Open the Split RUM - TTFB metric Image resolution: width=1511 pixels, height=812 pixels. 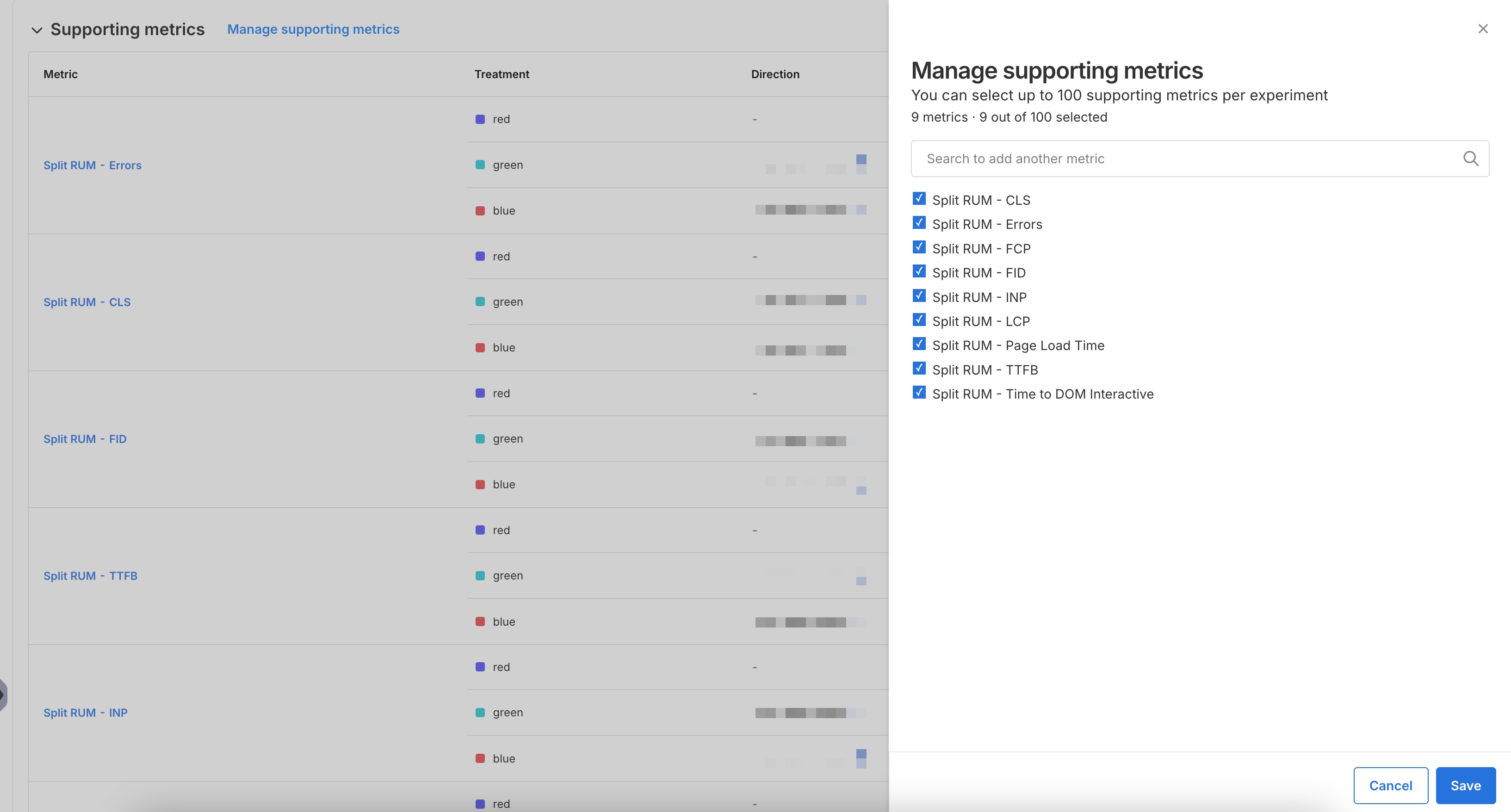90,575
